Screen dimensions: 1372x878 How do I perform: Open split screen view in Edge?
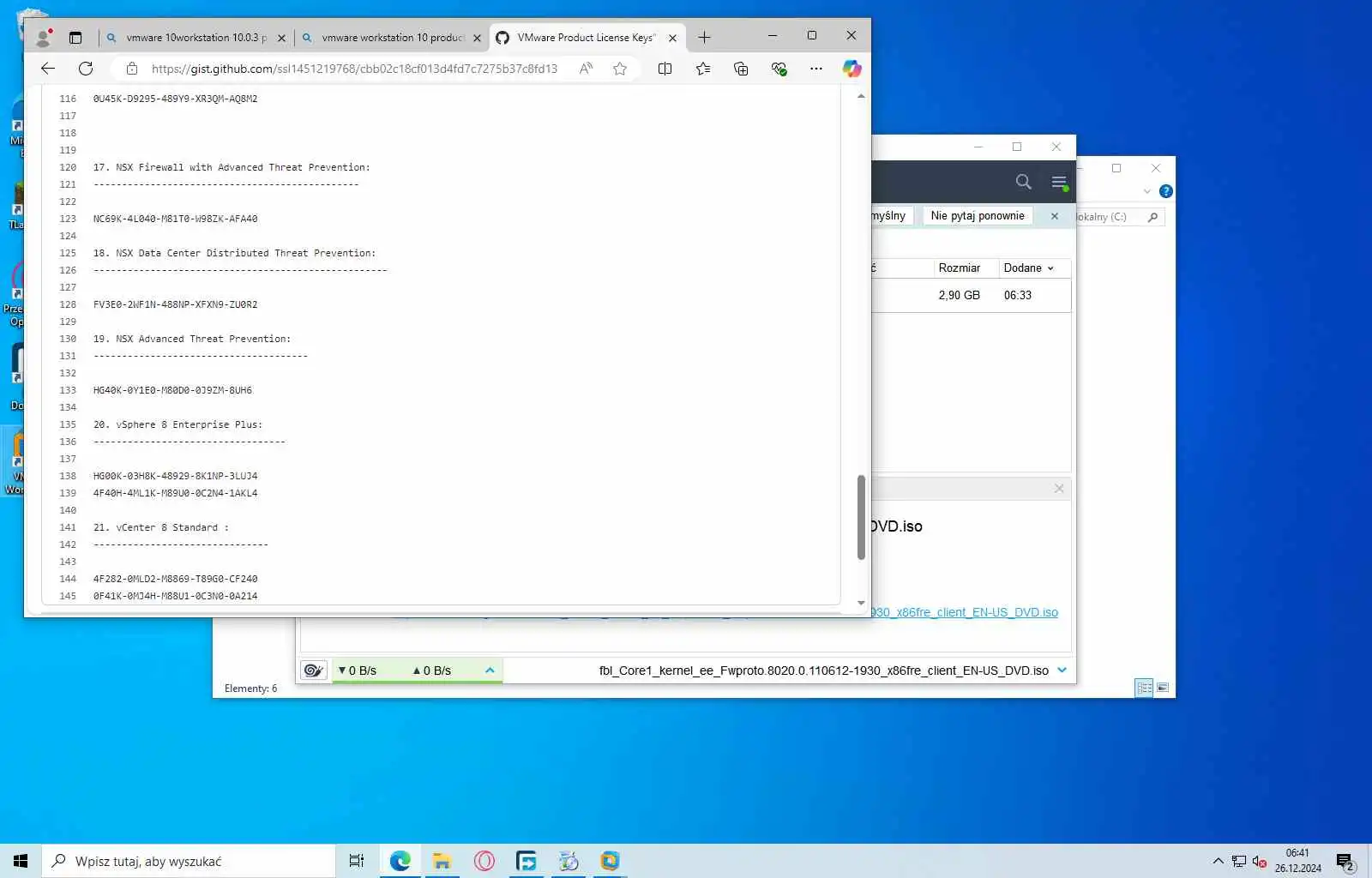(x=665, y=69)
